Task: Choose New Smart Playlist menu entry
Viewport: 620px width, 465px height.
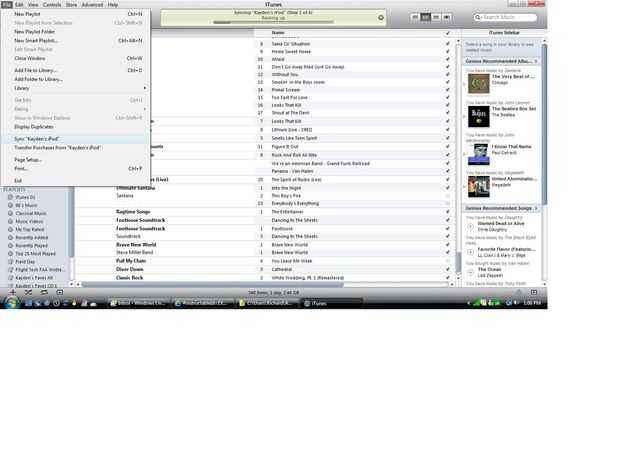Action: tap(77, 40)
